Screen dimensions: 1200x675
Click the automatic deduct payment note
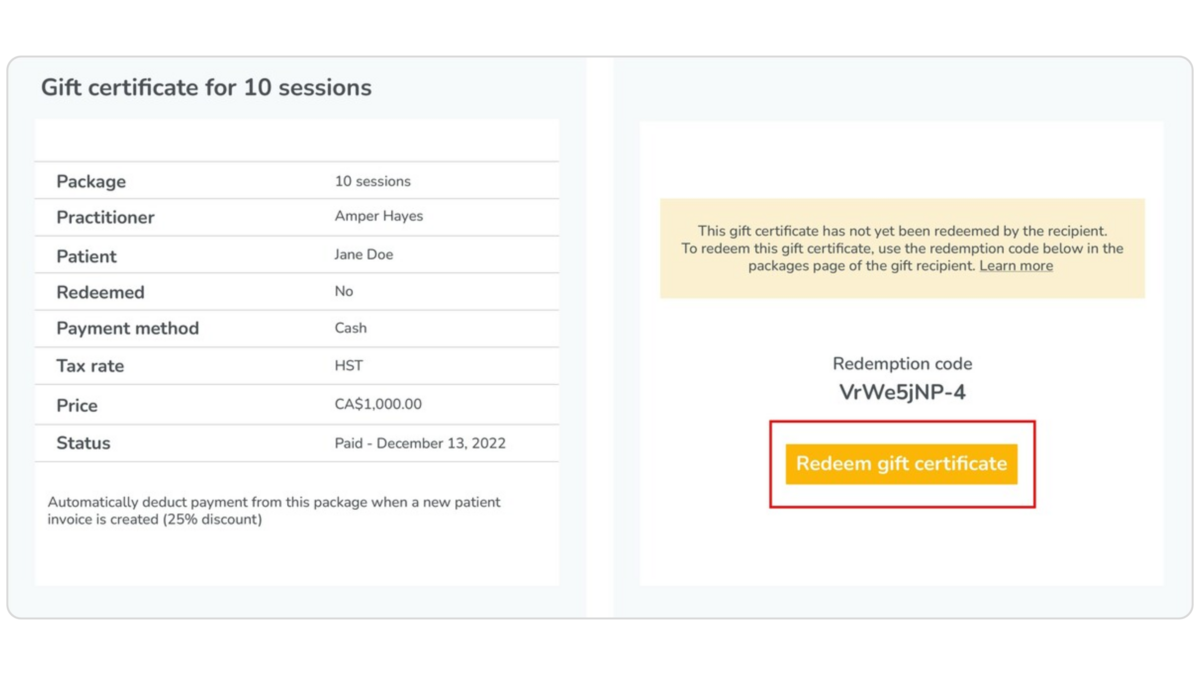click(x=274, y=511)
